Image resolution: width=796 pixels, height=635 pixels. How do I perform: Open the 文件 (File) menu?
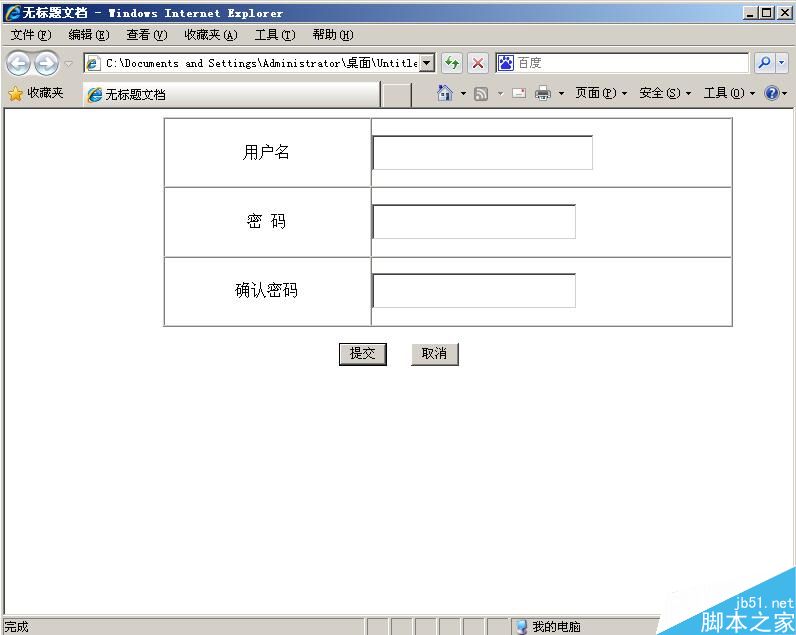[x=30, y=35]
